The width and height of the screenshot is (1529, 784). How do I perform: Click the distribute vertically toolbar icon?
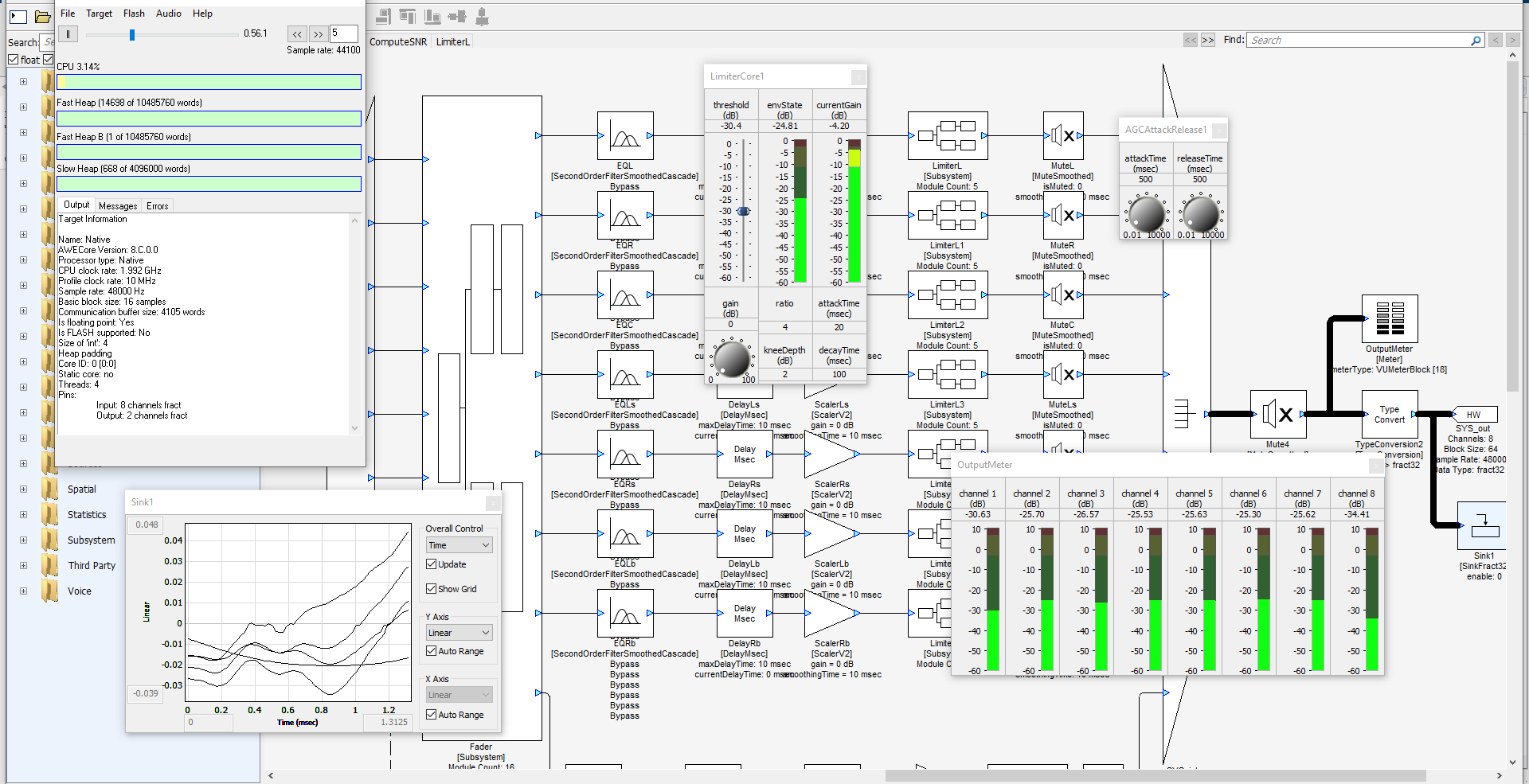click(482, 16)
